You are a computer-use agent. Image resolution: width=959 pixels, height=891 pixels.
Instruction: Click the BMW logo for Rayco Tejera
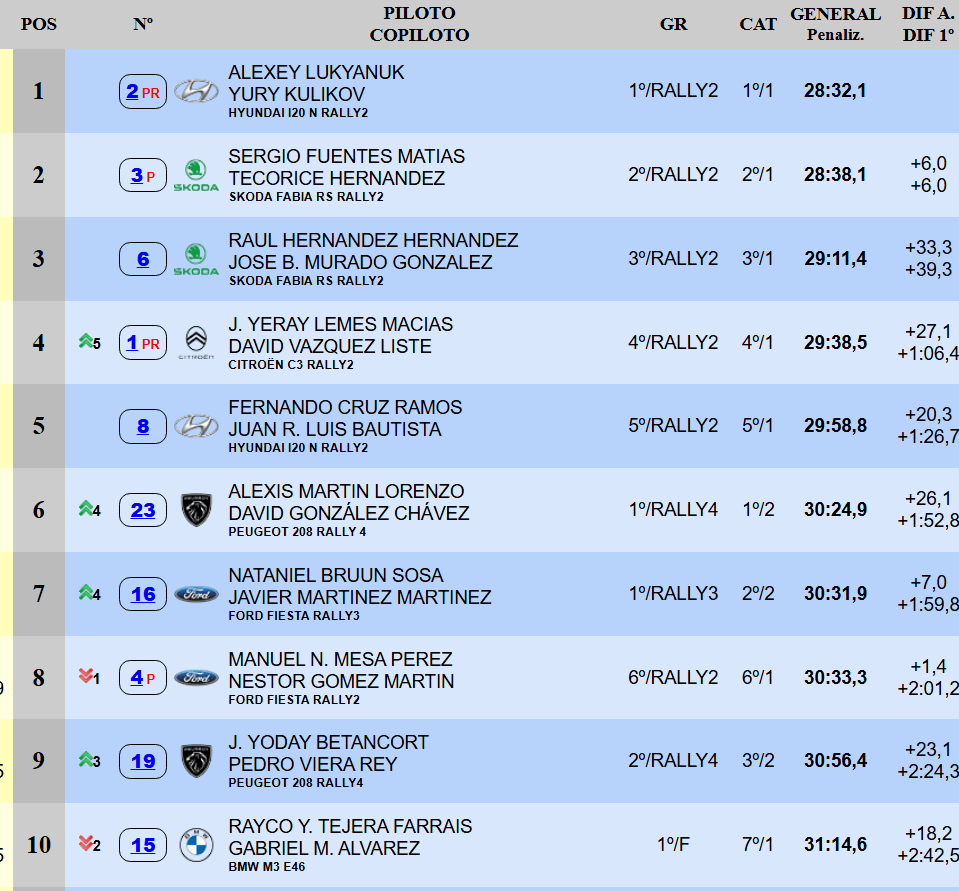196,846
